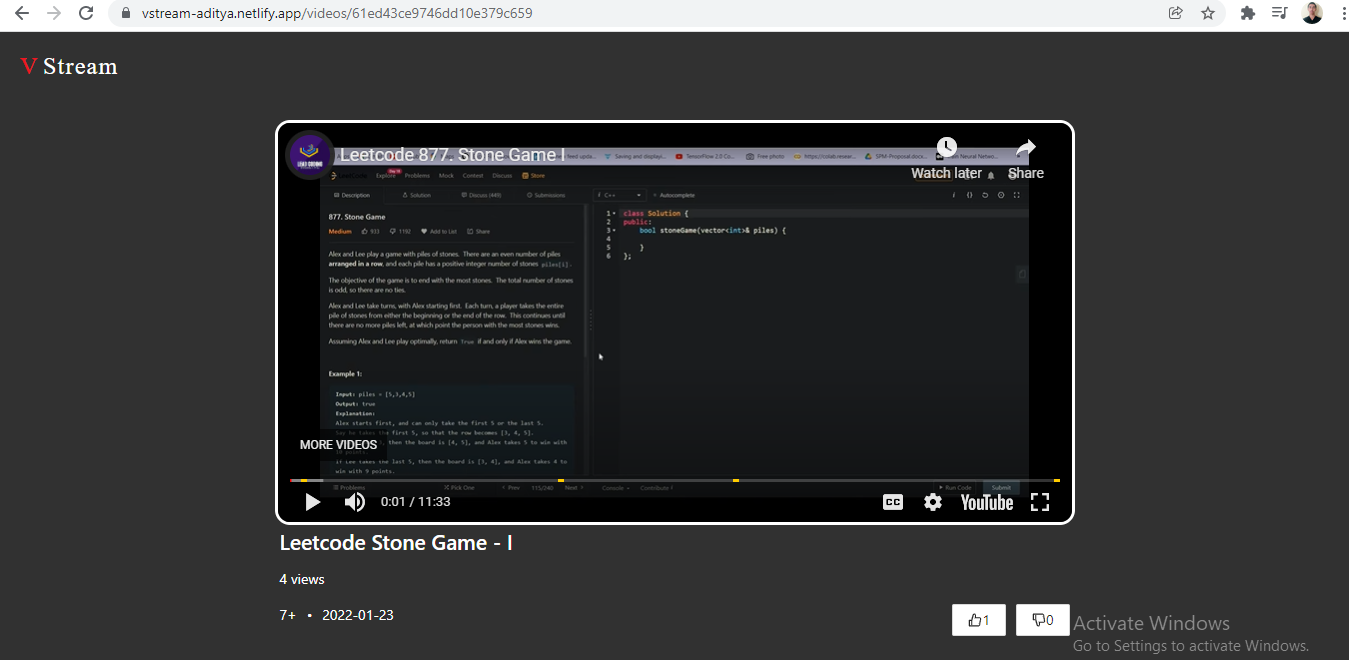
Task: Select the URL in the address bar
Action: (337, 14)
